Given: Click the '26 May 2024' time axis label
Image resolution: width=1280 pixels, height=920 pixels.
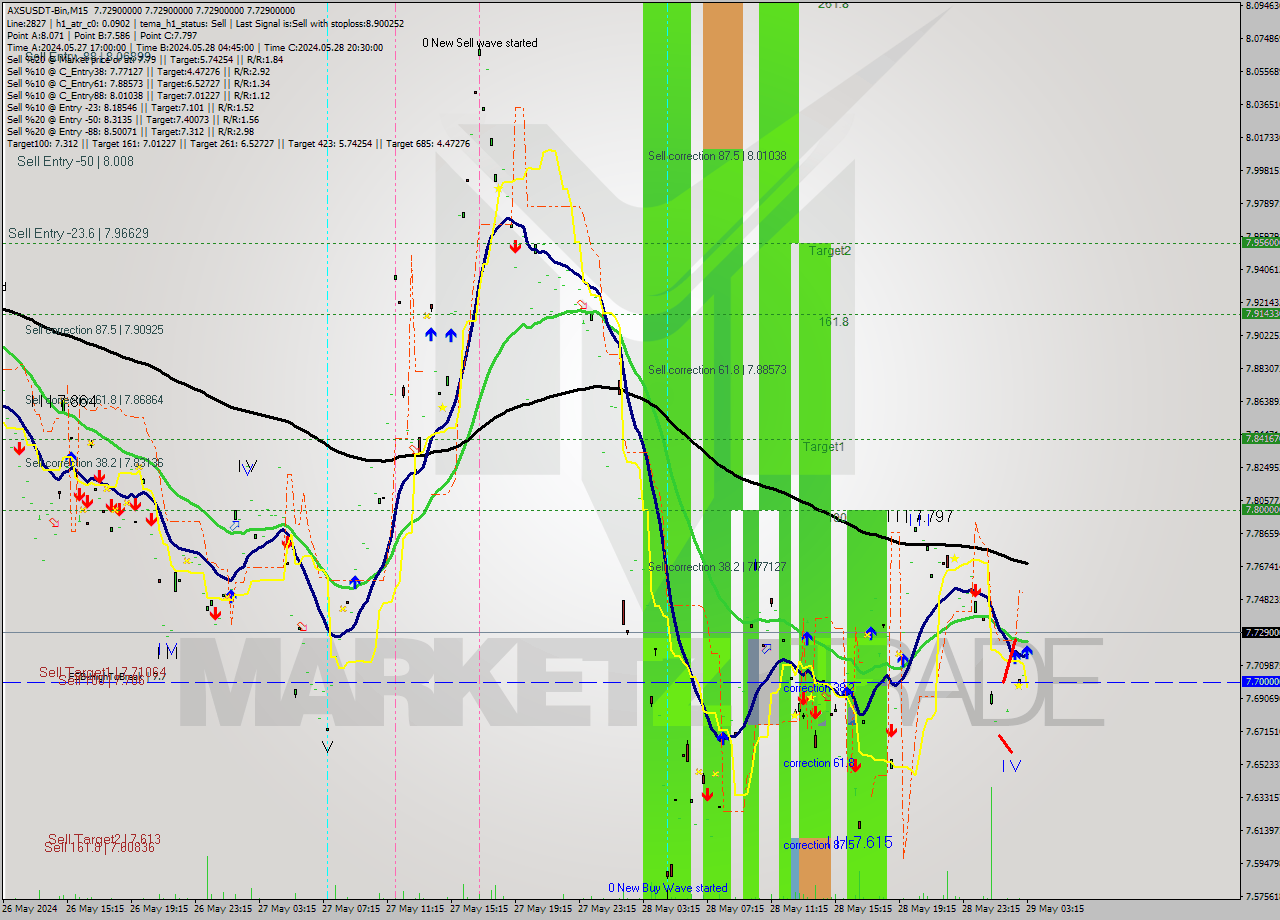Looking at the screenshot, I should click(x=31, y=909).
